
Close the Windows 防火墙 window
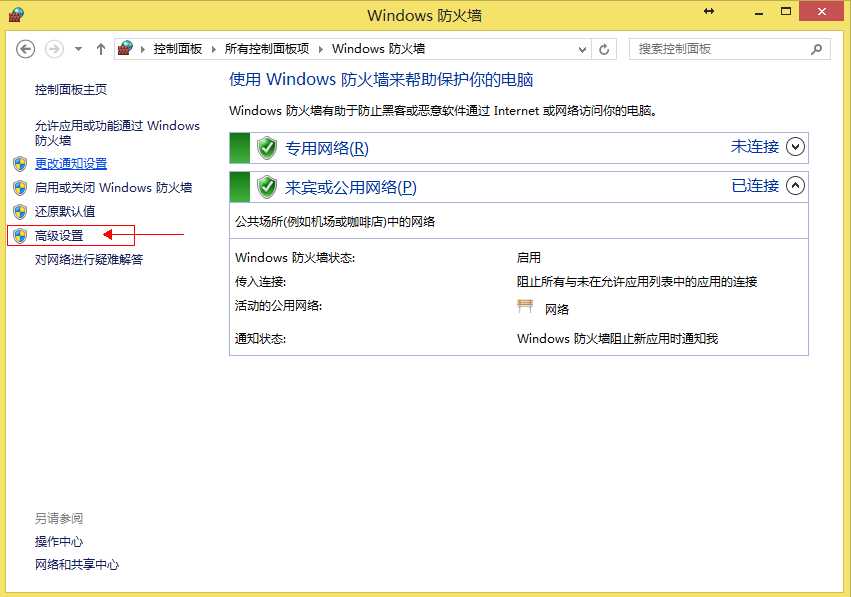[x=822, y=11]
